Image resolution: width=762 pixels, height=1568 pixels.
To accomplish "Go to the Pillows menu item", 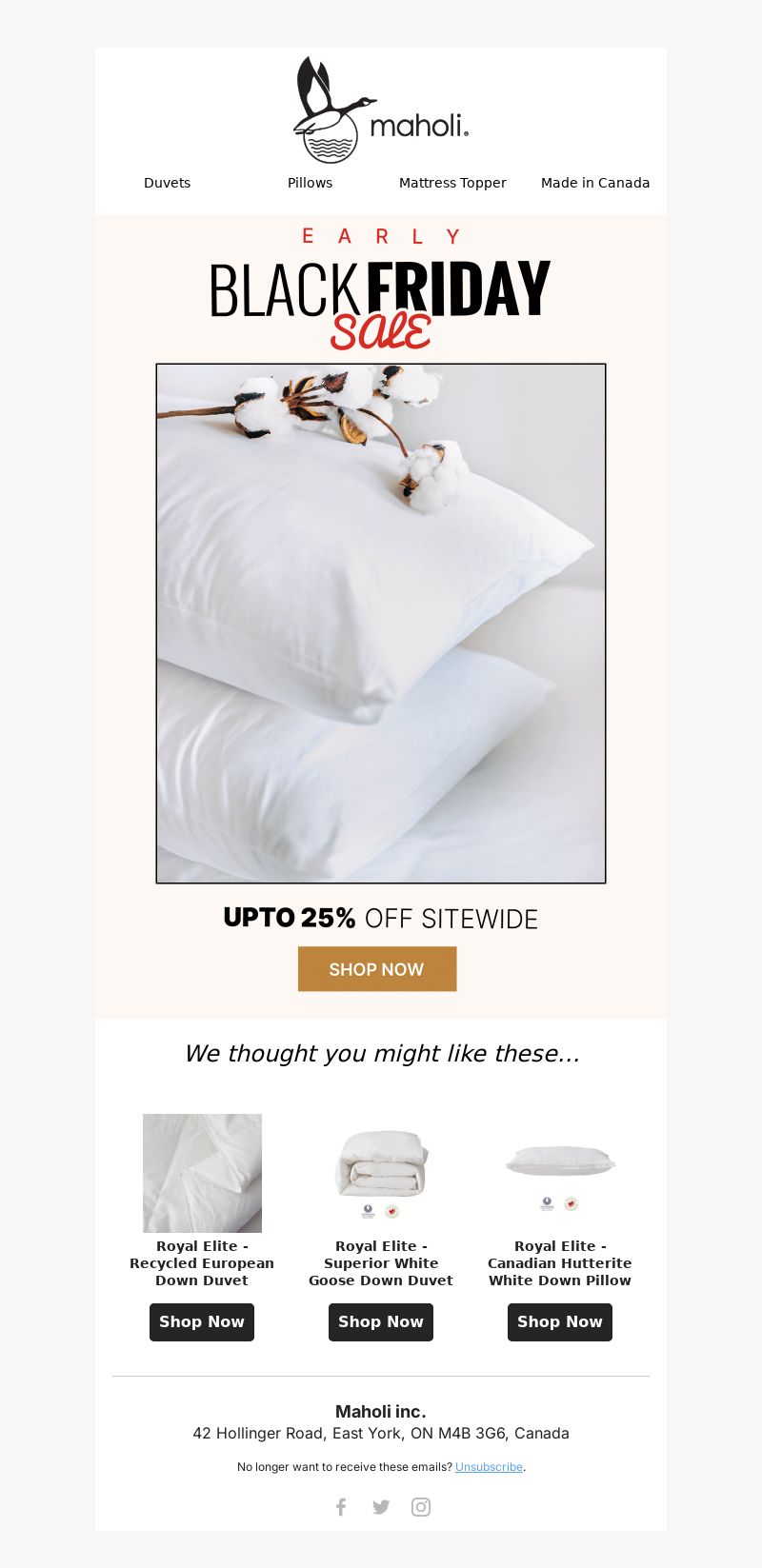I will 310,183.
